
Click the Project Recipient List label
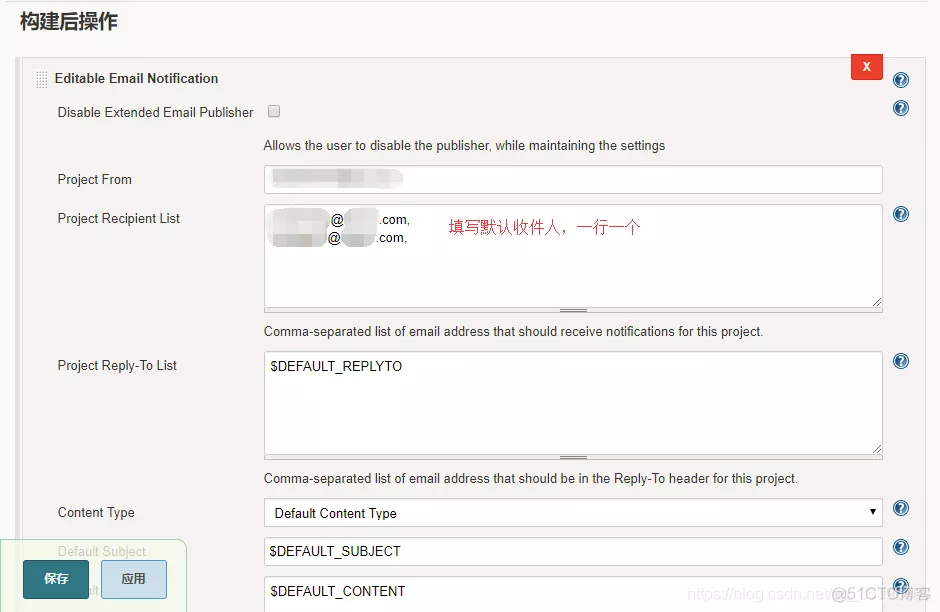pyautogui.click(x=119, y=219)
